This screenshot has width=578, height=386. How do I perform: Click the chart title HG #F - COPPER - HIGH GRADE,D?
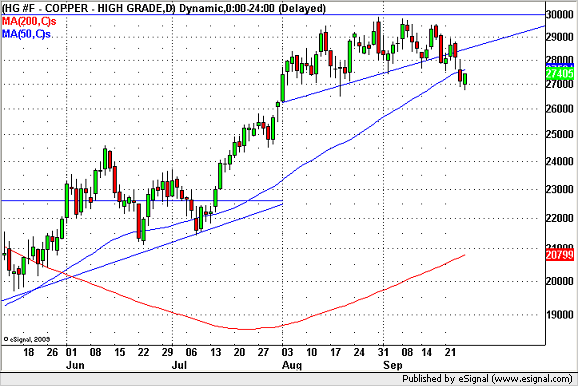88,8
